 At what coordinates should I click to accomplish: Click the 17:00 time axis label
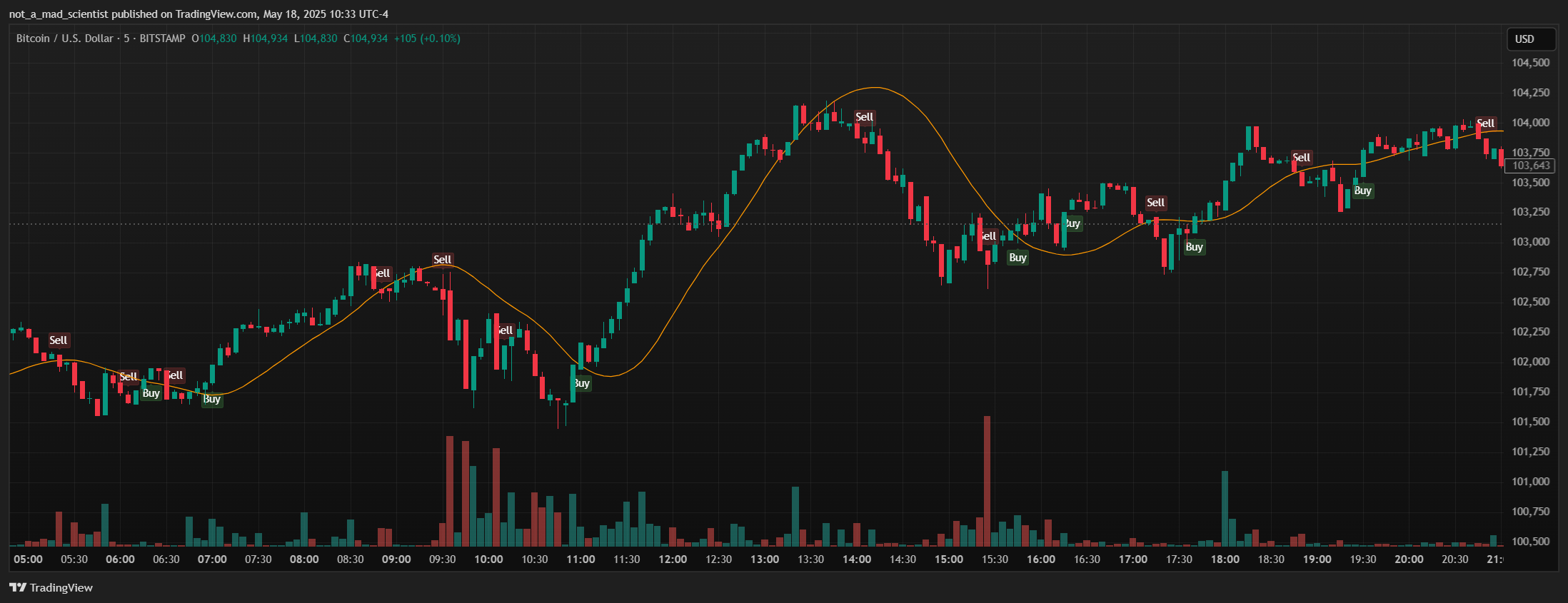click(x=1133, y=559)
